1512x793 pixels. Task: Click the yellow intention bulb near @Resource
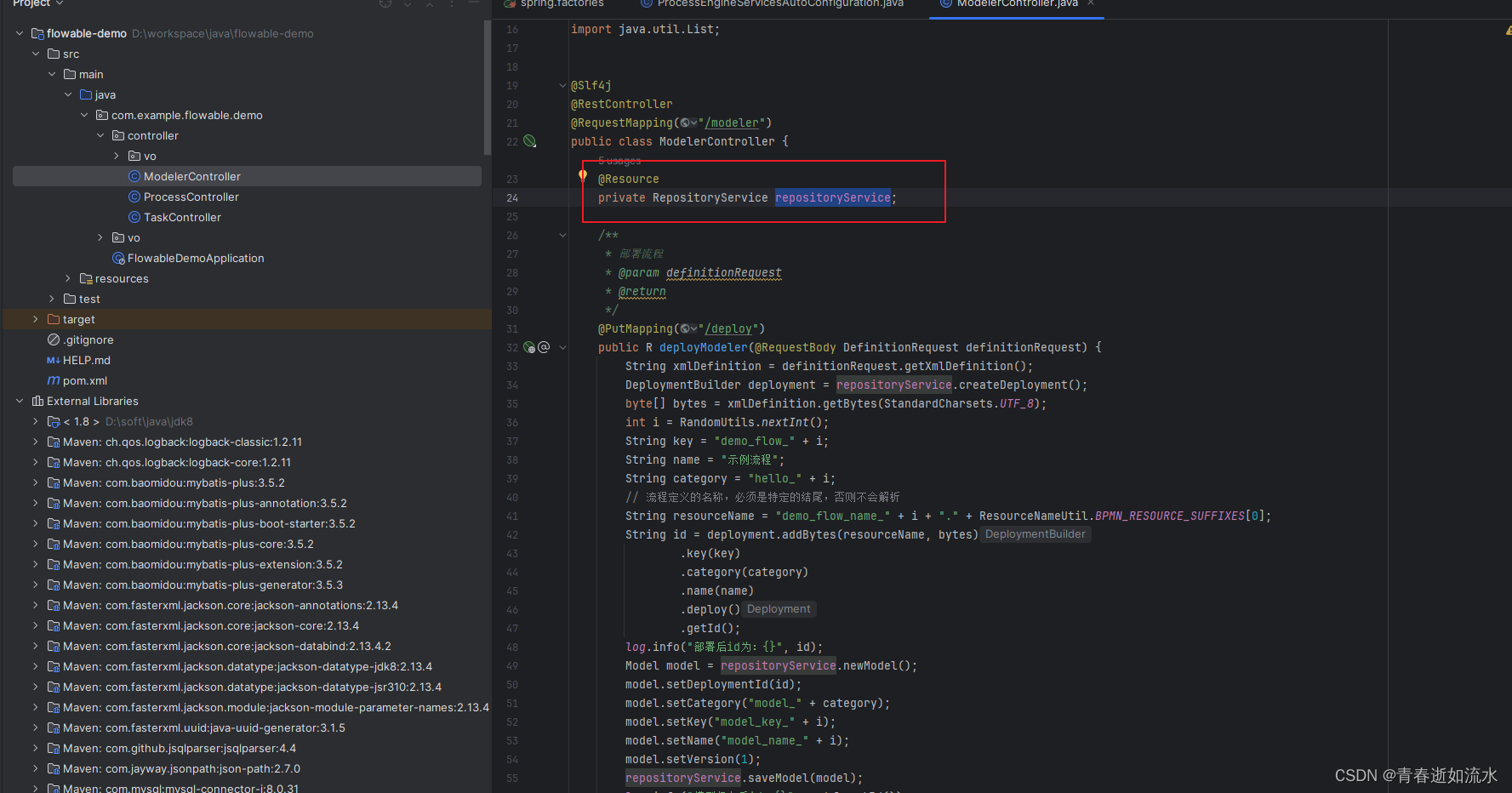tap(583, 176)
